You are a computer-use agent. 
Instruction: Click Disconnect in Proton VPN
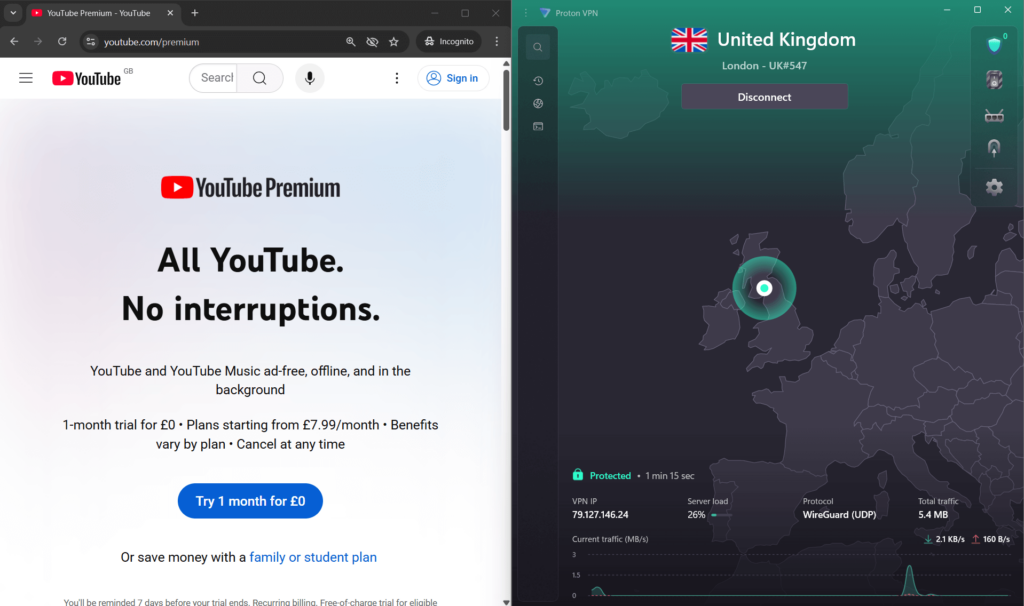[764, 97]
